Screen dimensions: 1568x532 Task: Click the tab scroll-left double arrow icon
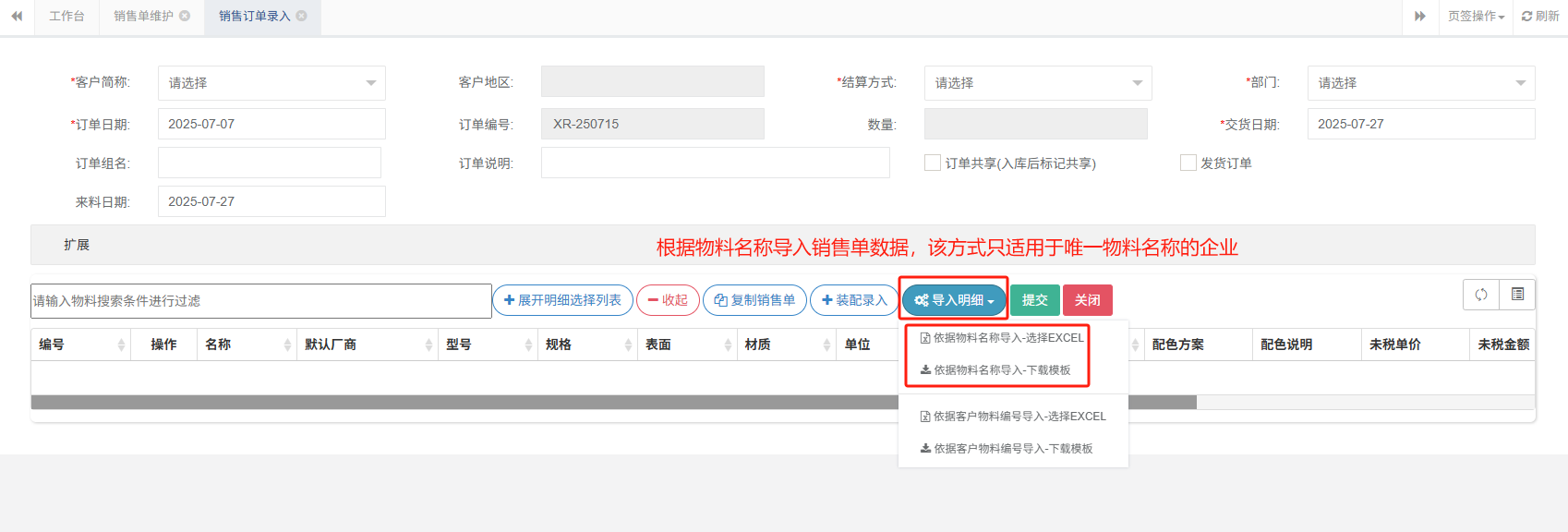coord(17,16)
